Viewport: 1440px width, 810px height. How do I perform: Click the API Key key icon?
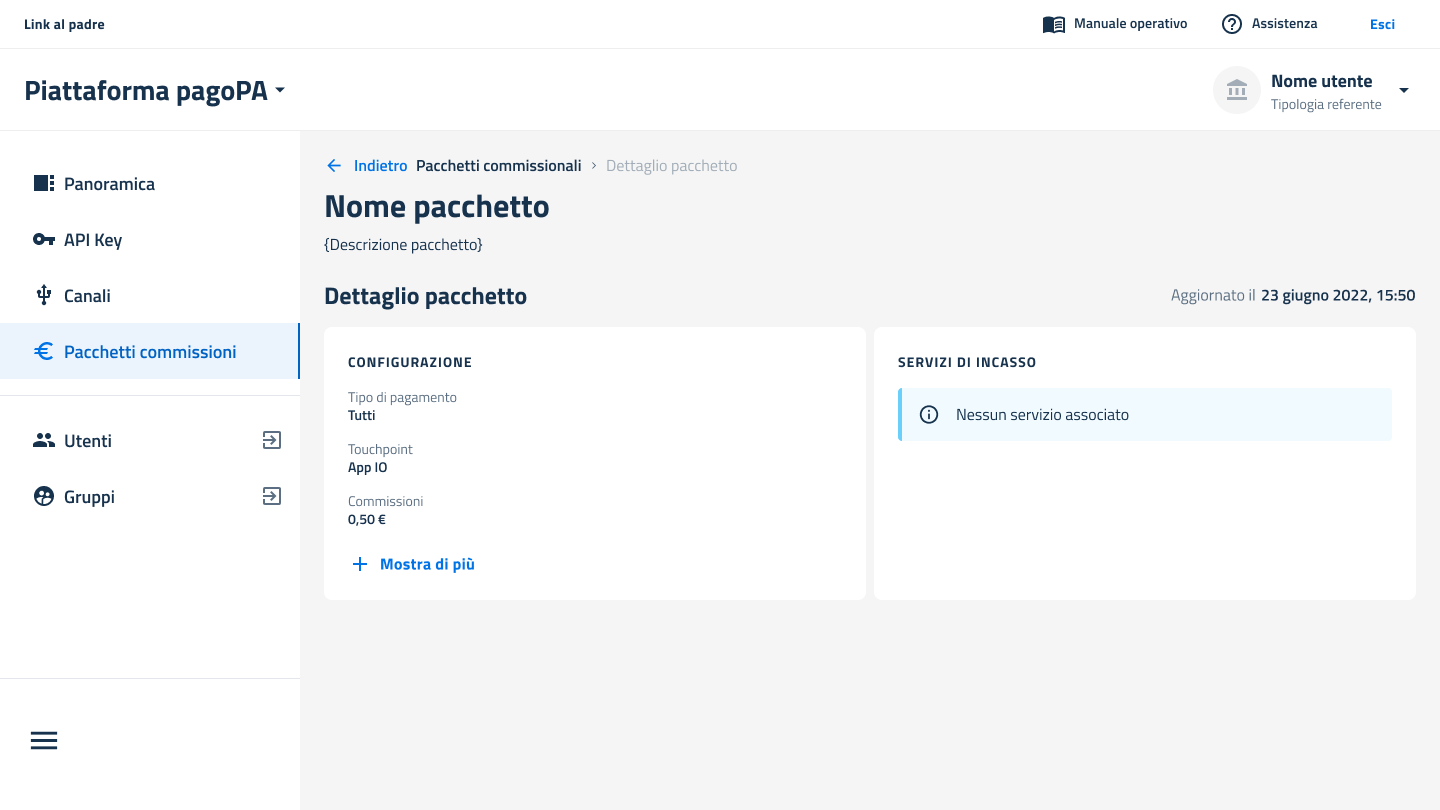click(x=44, y=240)
